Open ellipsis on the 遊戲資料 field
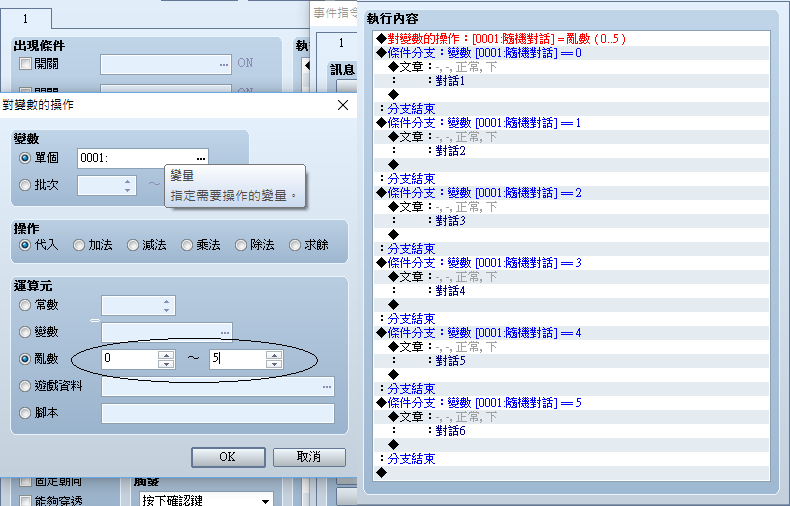This screenshot has height=506, width=790. [327, 387]
